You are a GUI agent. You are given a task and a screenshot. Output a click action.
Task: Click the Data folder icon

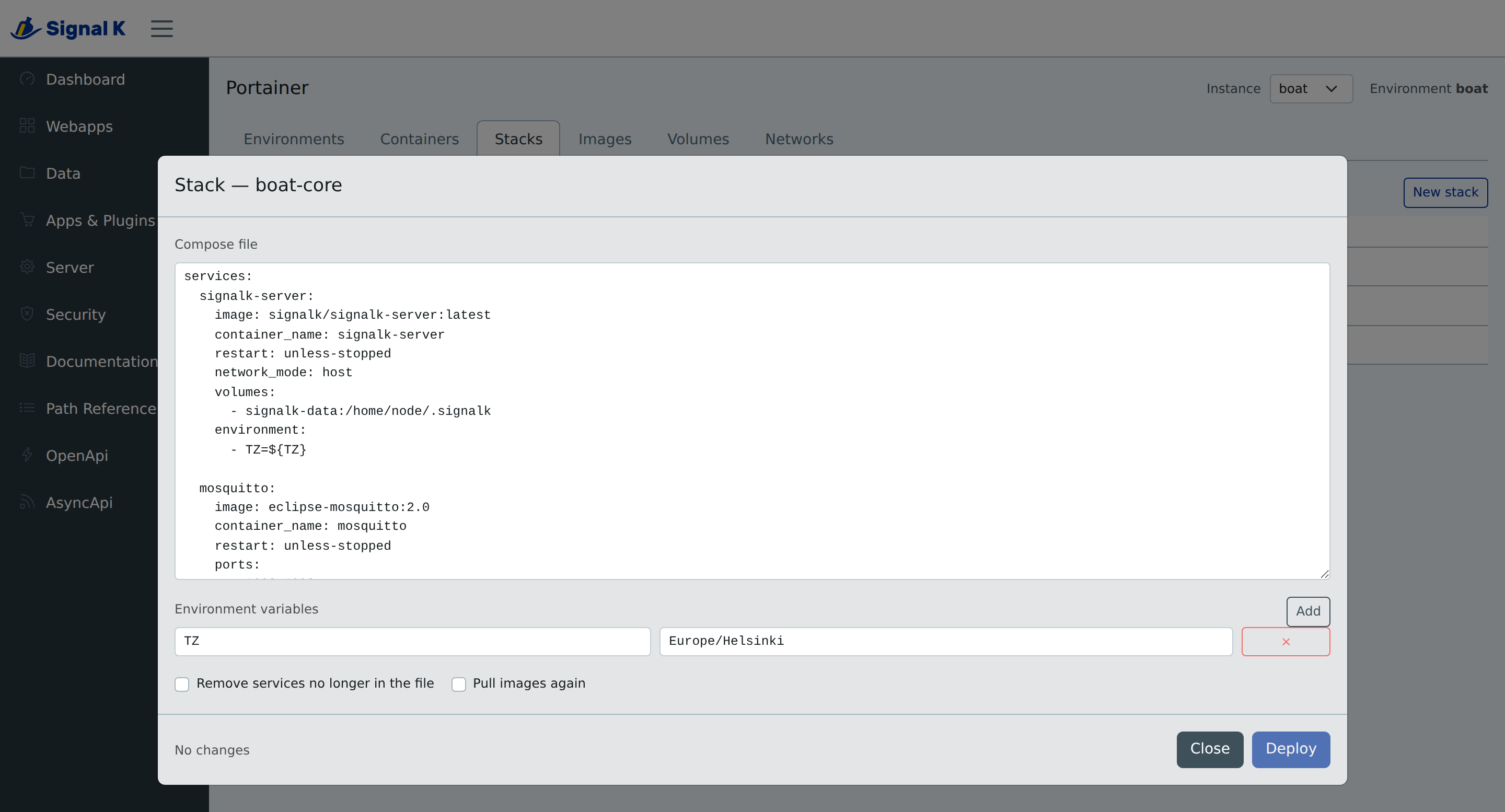tap(27, 173)
